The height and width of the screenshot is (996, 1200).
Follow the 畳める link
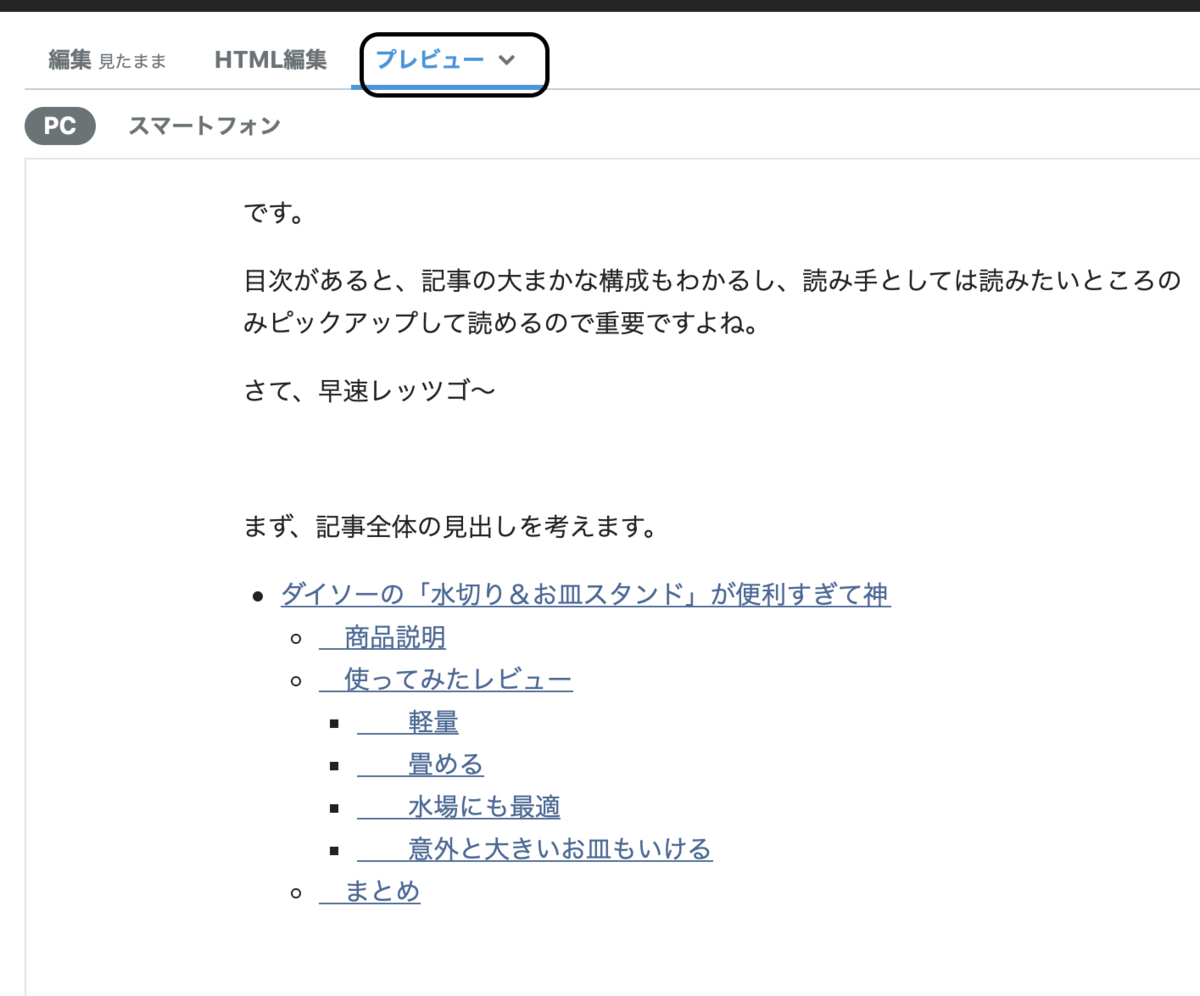click(441, 764)
